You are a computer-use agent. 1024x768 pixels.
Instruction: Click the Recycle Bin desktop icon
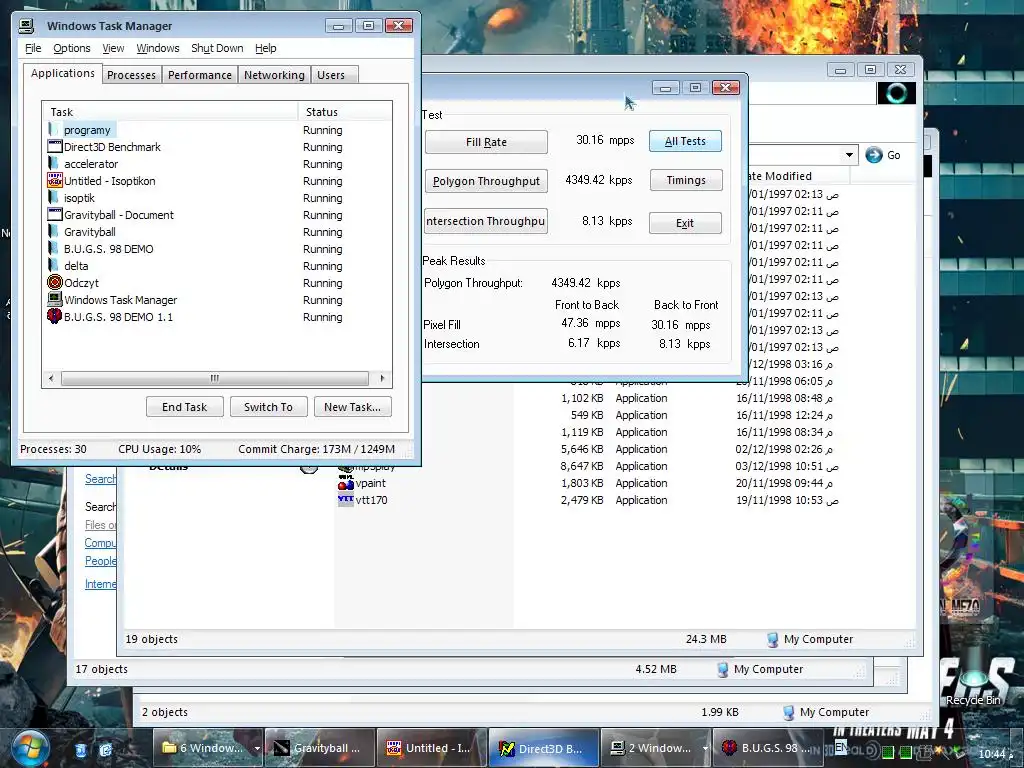(x=973, y=679)
